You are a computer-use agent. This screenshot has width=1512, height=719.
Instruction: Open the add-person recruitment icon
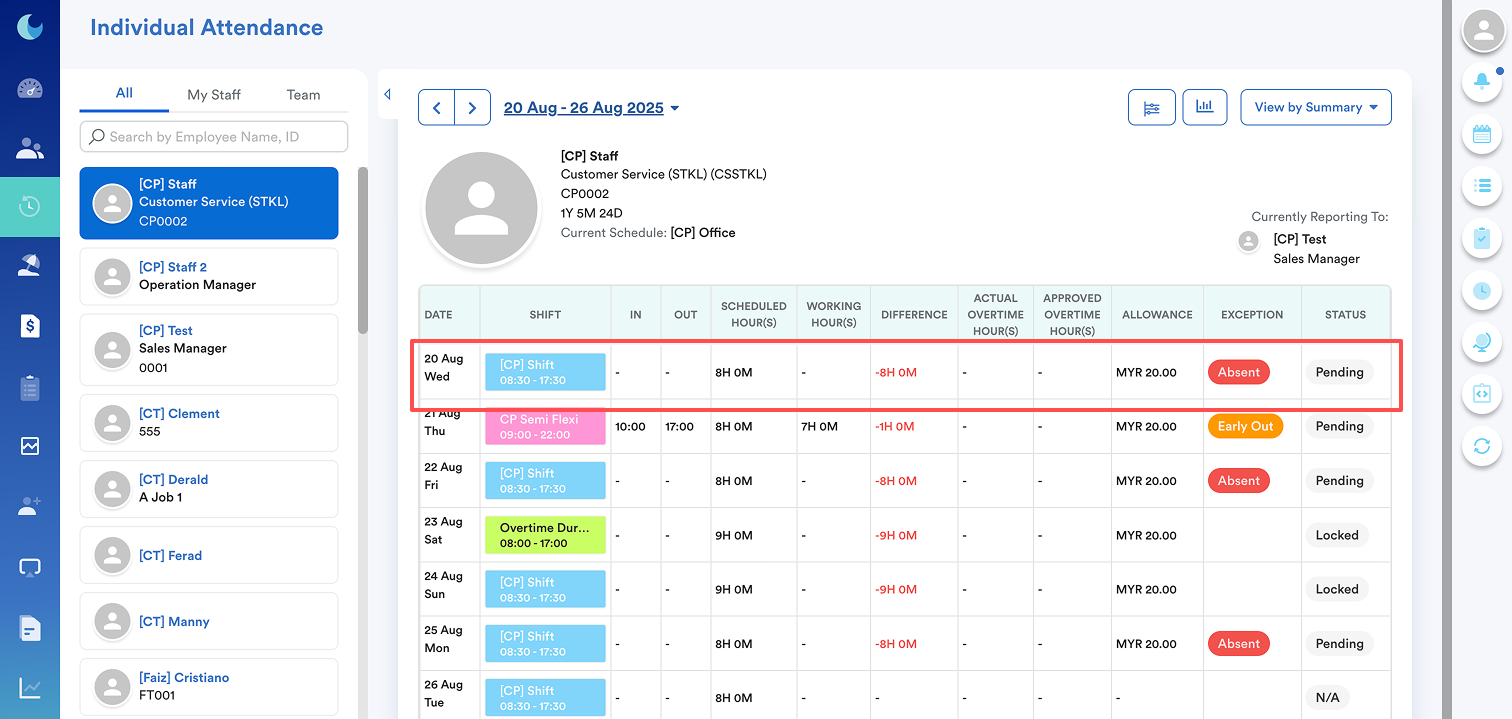[30, 507]
